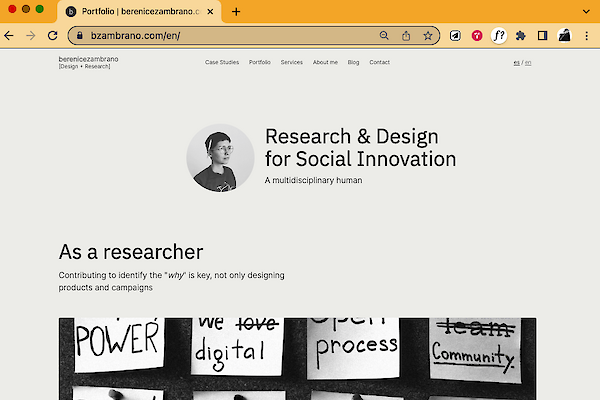The height and width of the screenshot is (400, 600).
Task: Open the Extensions puzzle piece menu
Action: 520,36
